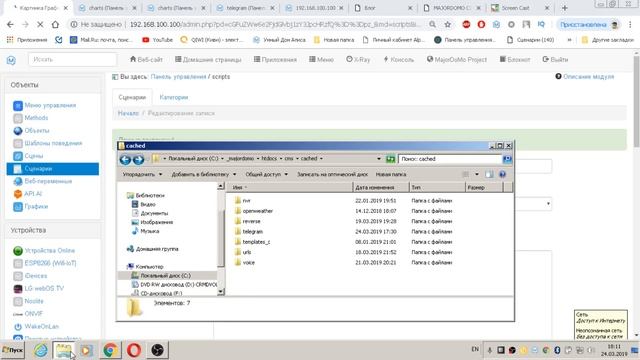The height and width of the screenshot is (360, 640).
Task: Open the Меню top menu item
Action: pos(321,60)
